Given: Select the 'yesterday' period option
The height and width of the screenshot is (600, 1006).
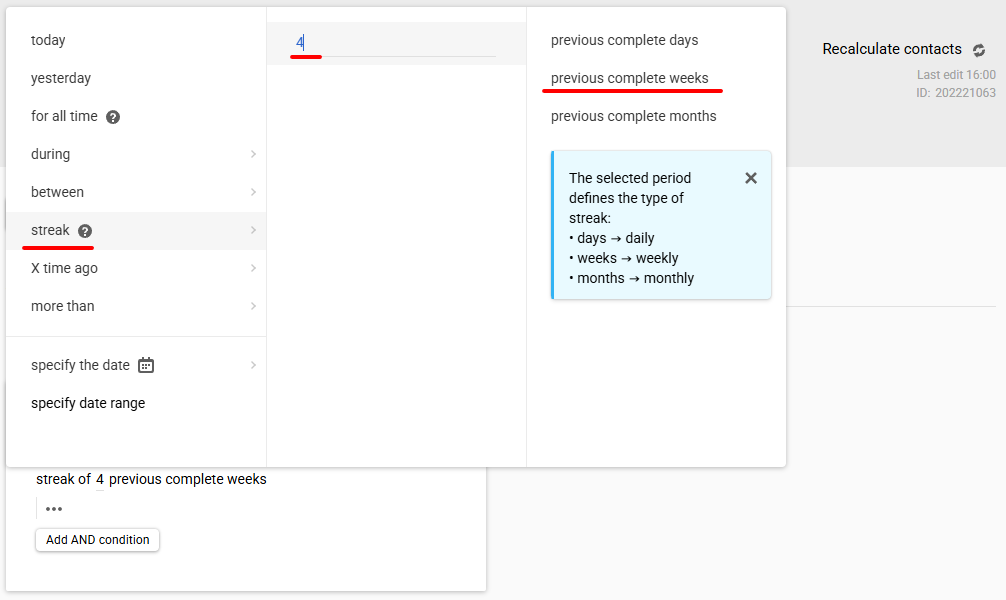Looking at the screenshot, I should click(136, 78).
